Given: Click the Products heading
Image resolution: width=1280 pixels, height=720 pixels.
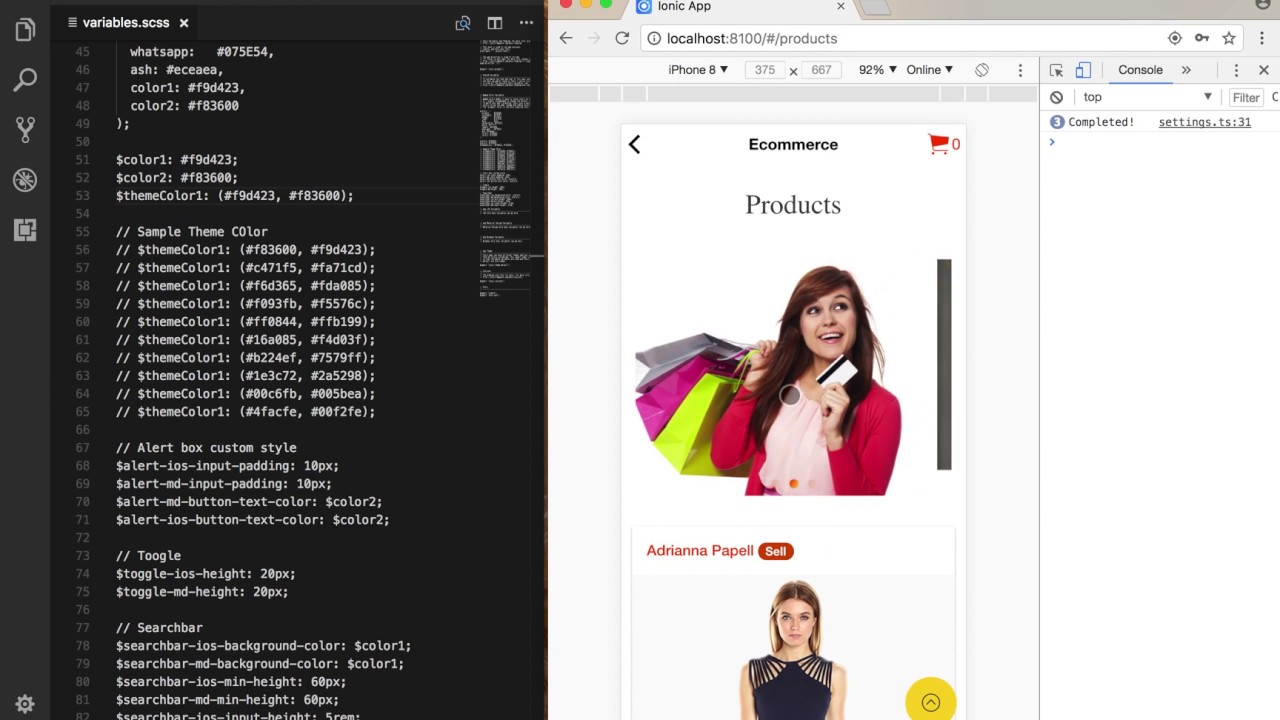Looking at the screenshot, I should (x=793, y=205).
